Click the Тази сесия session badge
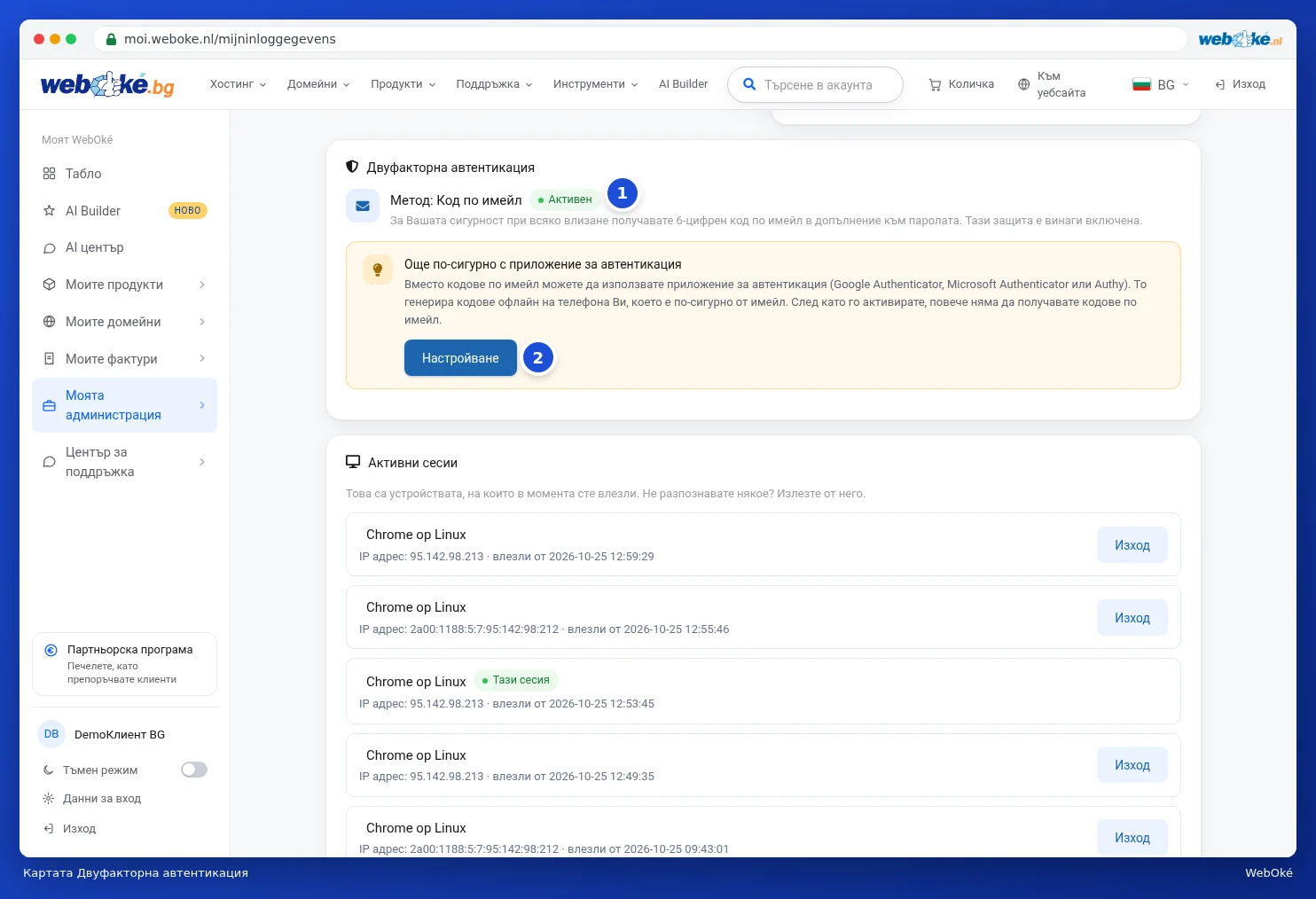1316x899 pixels. (x=516, y=680)
